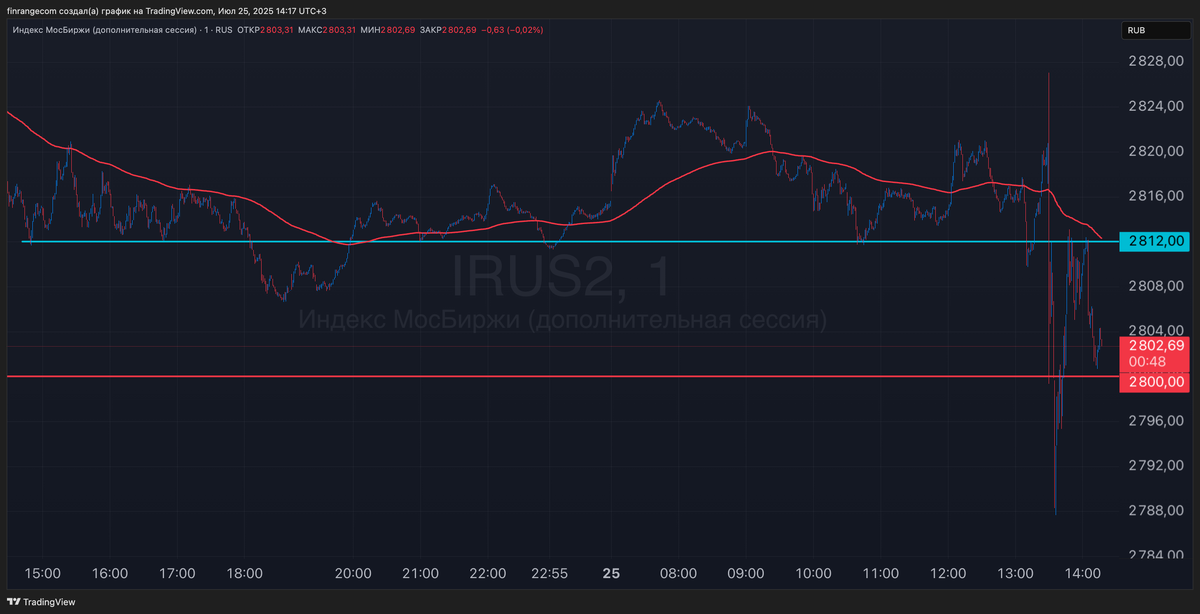Click the 17:00 time axis label

[x=177, y=574]
